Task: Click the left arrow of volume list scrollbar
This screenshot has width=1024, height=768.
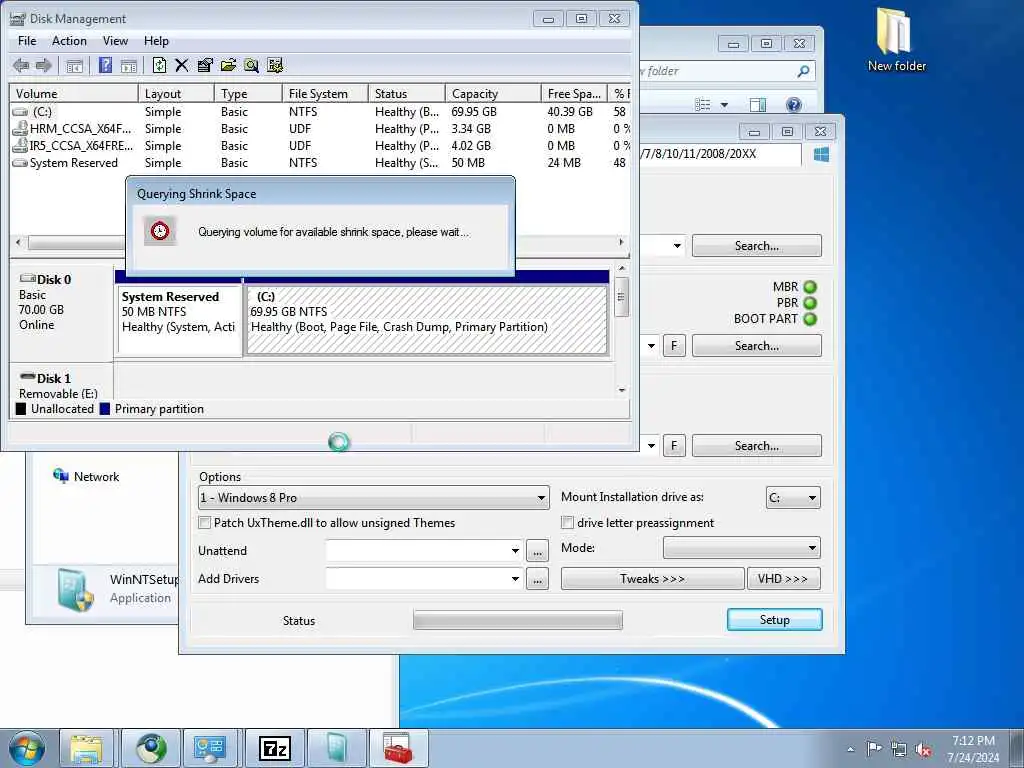Action: point(18,242)
